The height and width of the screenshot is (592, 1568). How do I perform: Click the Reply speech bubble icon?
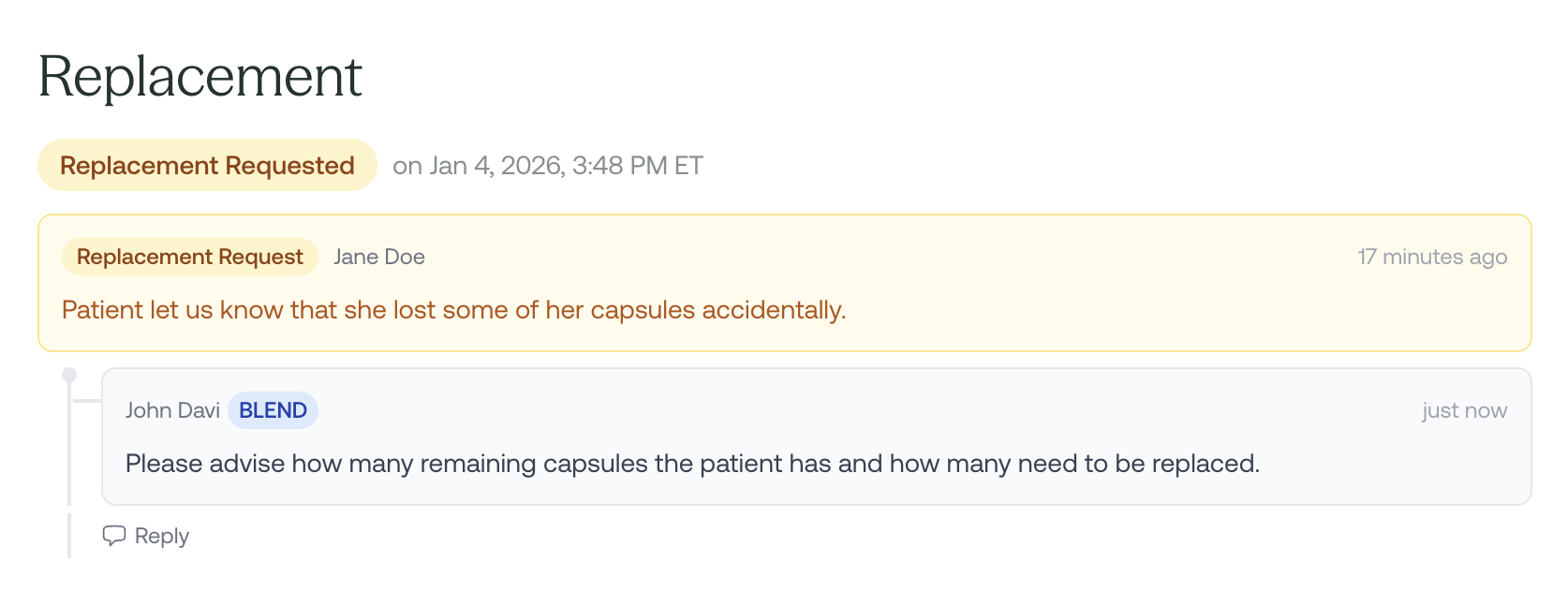pos(113,536)
